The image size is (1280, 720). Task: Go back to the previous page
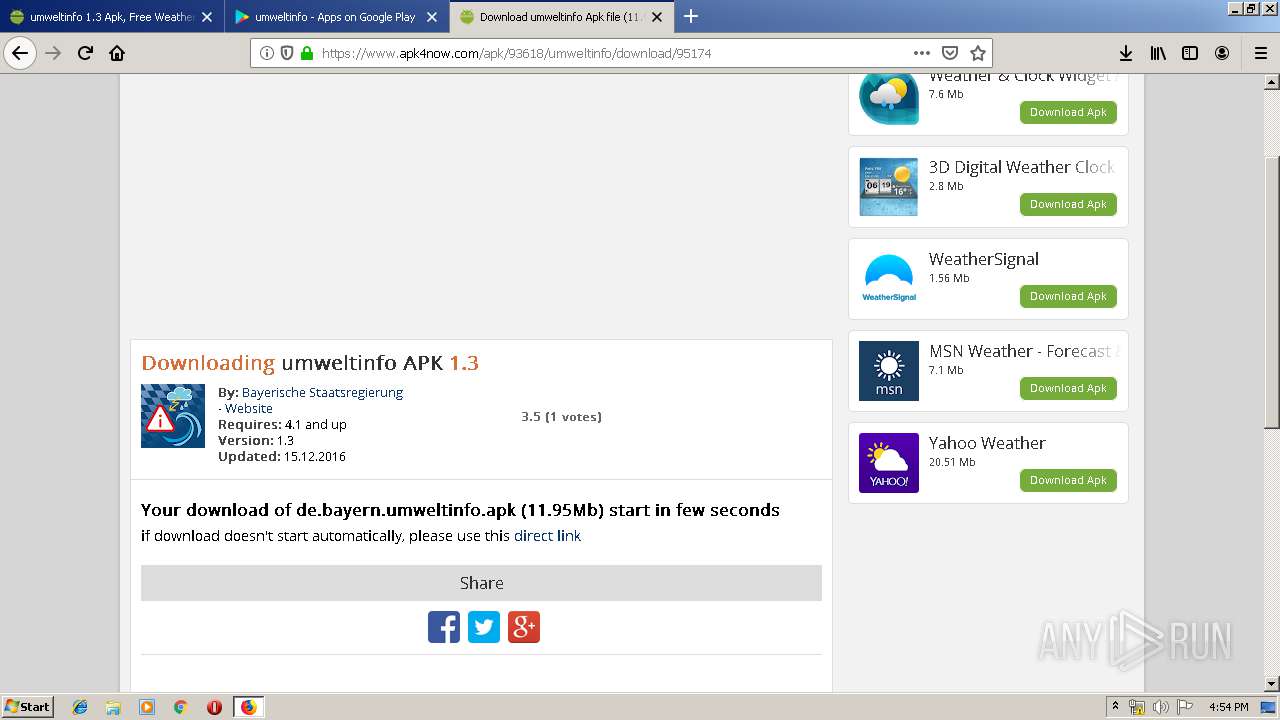(20, 53)
